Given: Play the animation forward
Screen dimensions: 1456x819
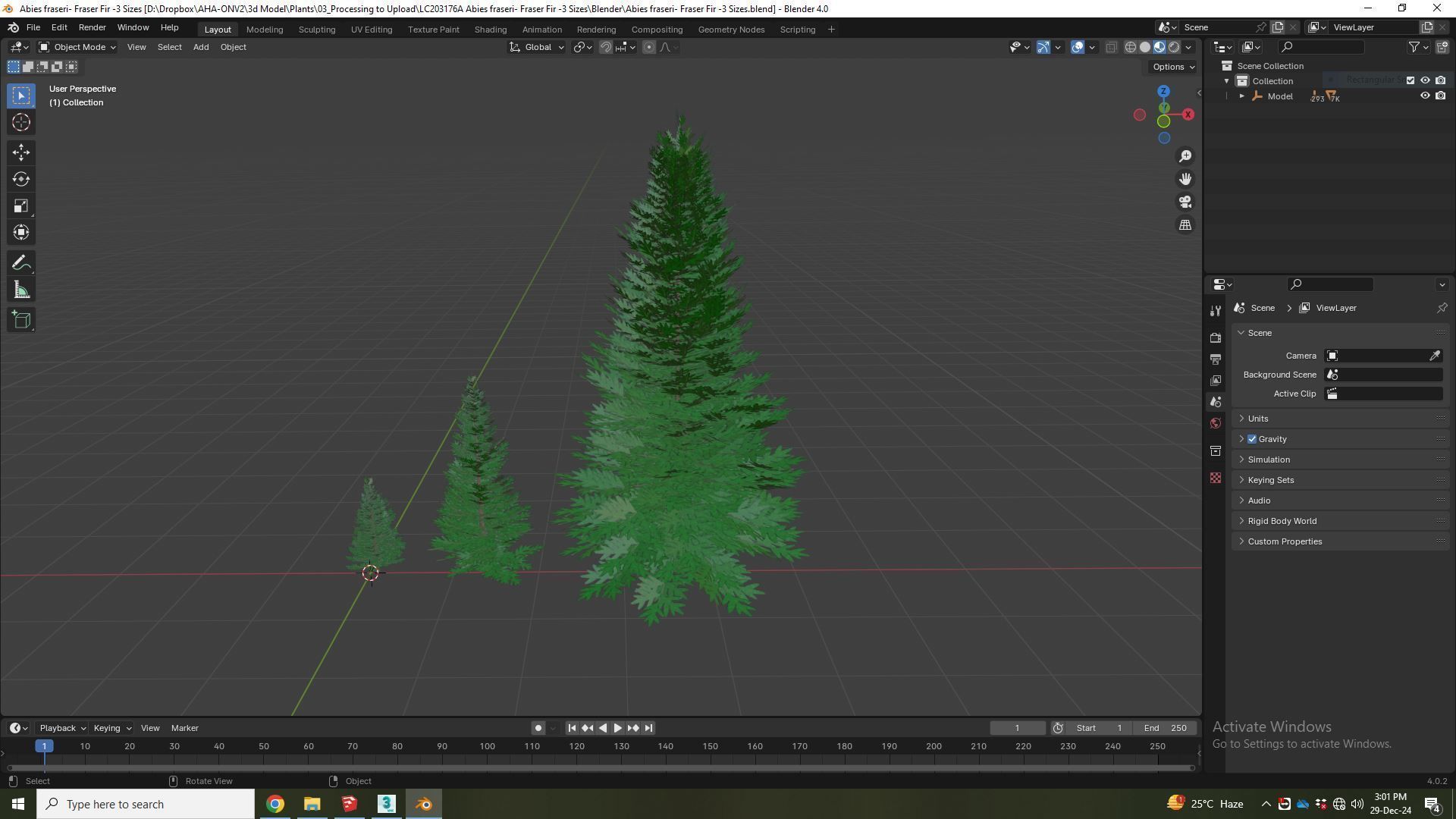Looking at the screenshot, I should (617, 728).
